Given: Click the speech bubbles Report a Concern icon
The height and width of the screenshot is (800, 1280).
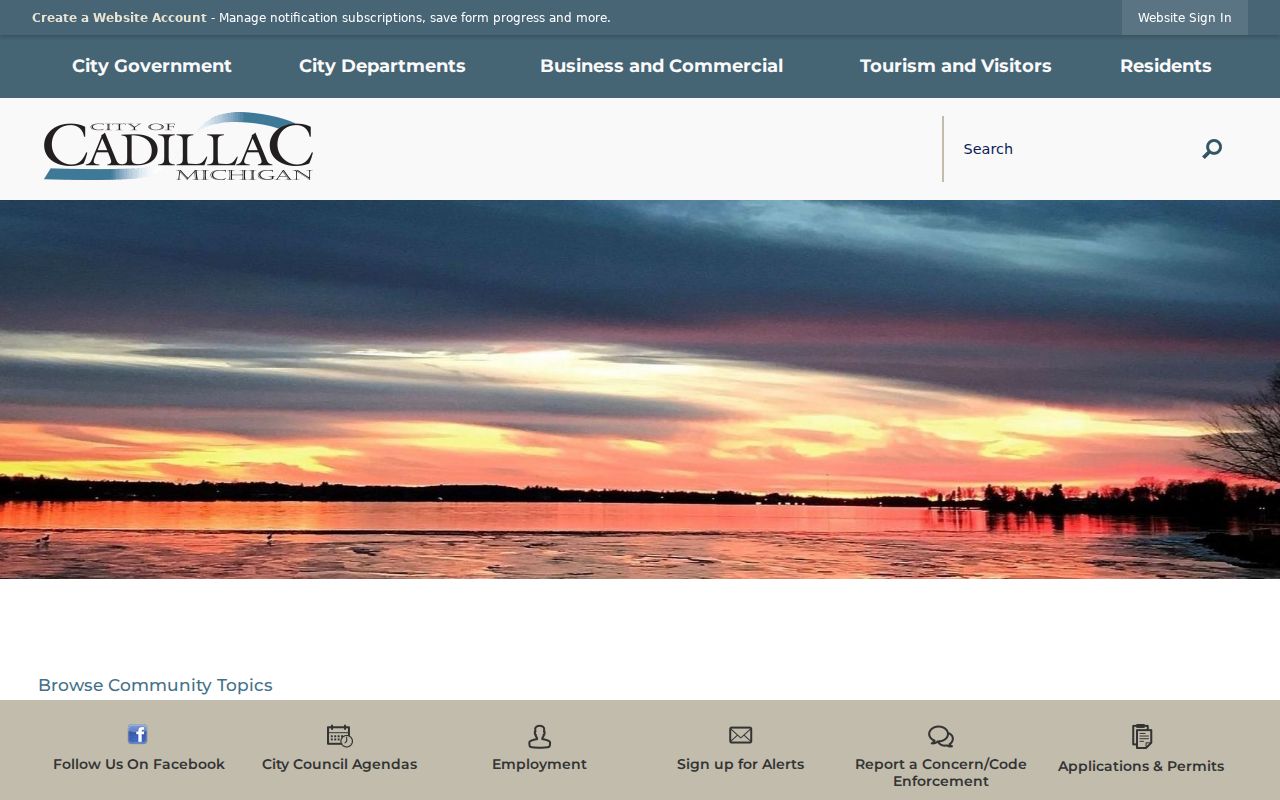Looking at the screenshot, I should [x=941, y=737].
